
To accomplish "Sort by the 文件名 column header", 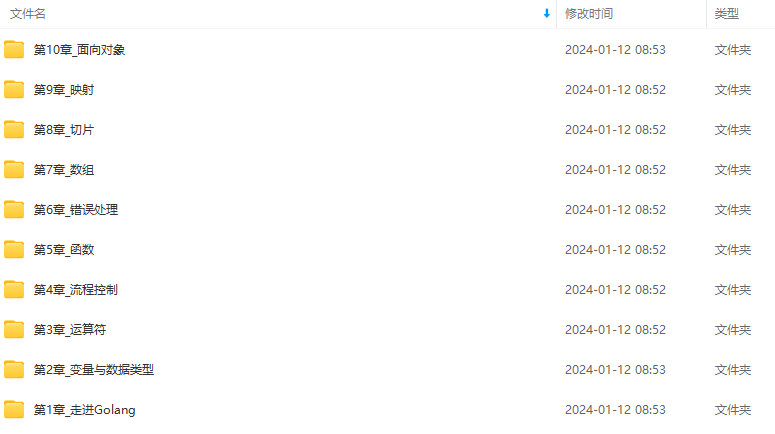I will click(x=28, y=14).
